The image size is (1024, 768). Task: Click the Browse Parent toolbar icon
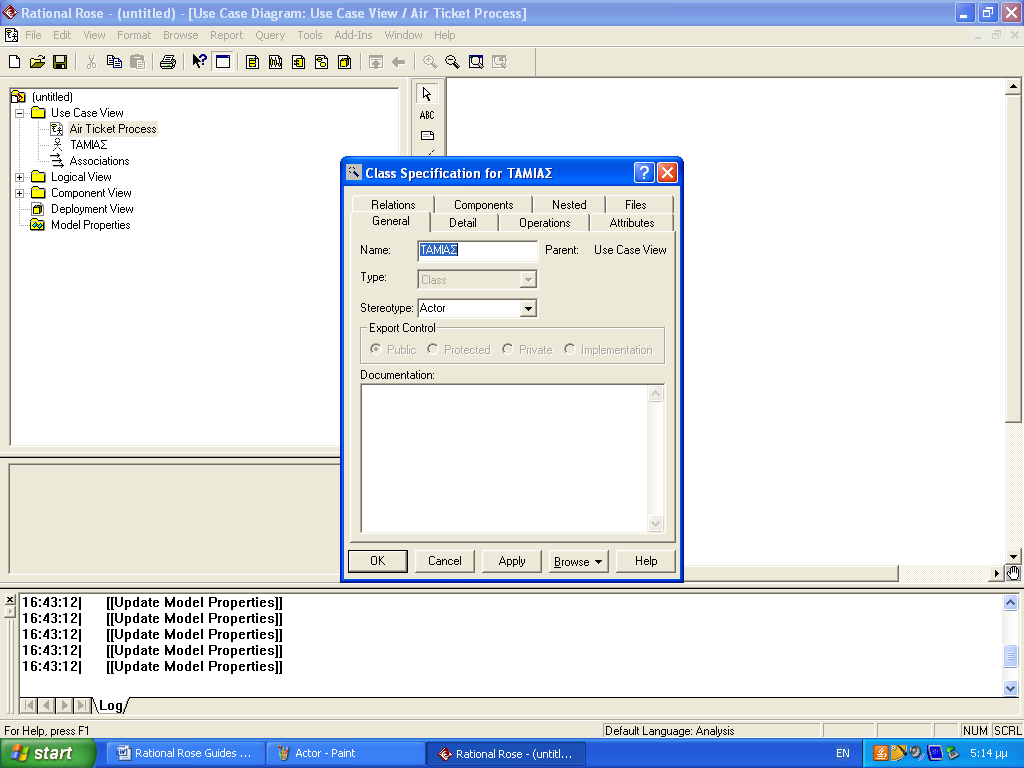click(376, 62)
